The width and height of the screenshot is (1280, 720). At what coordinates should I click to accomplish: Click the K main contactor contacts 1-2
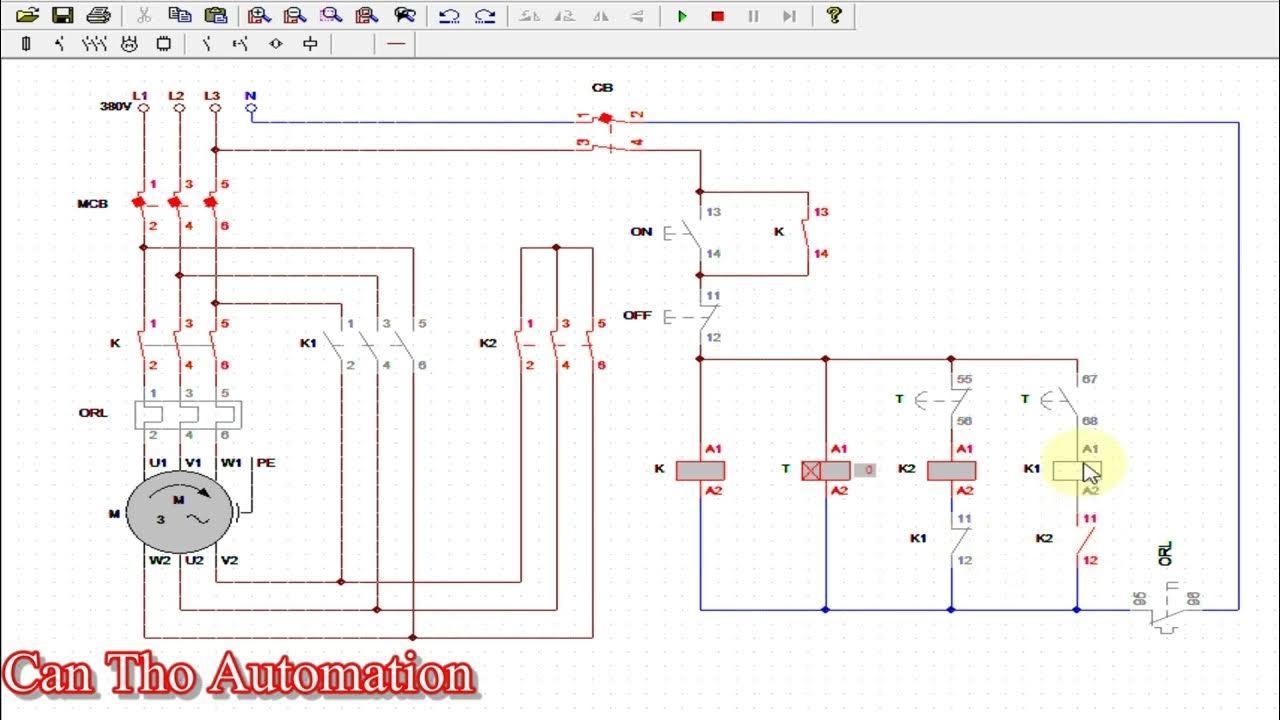(143, 344)
